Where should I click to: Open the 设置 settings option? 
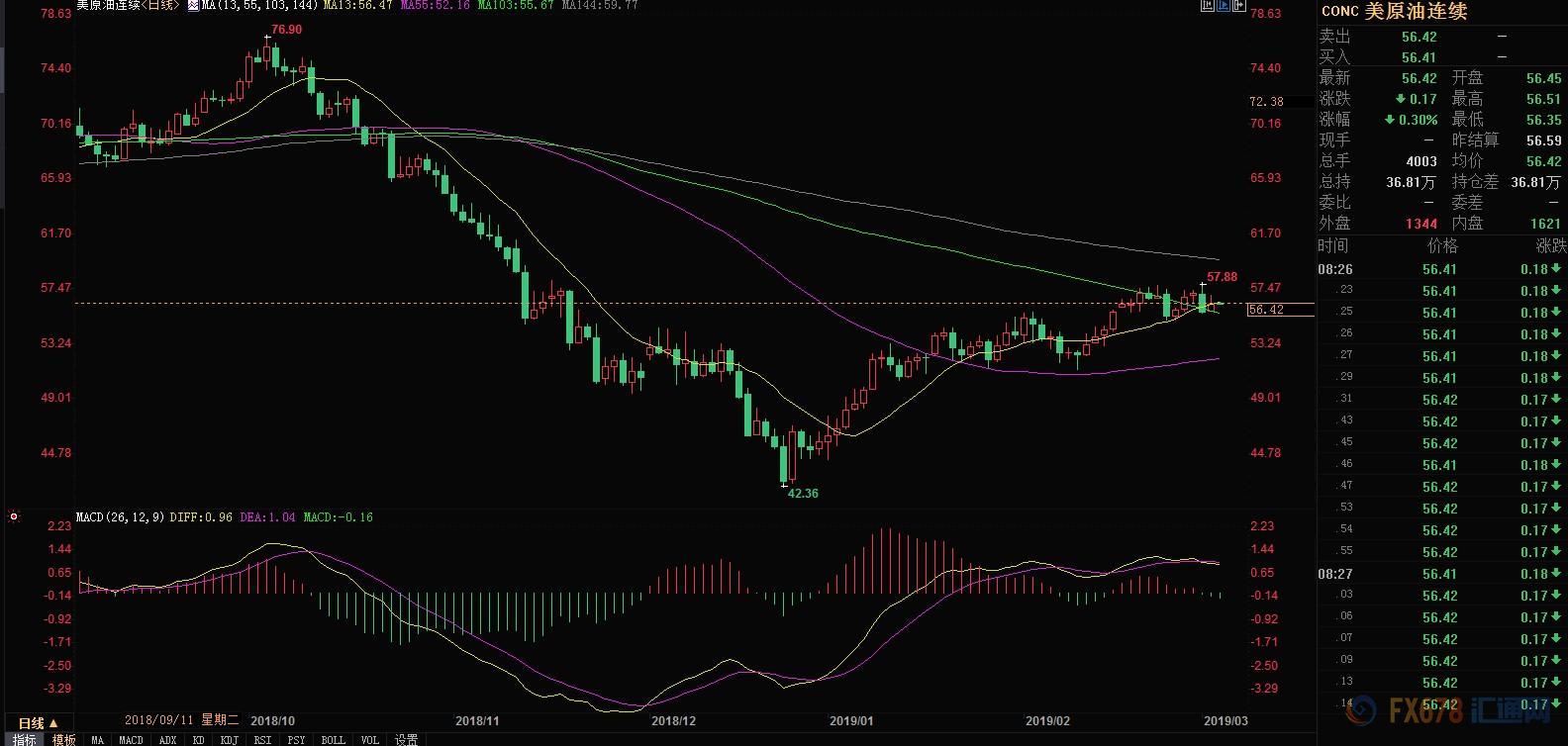click(x=406, y=739)
